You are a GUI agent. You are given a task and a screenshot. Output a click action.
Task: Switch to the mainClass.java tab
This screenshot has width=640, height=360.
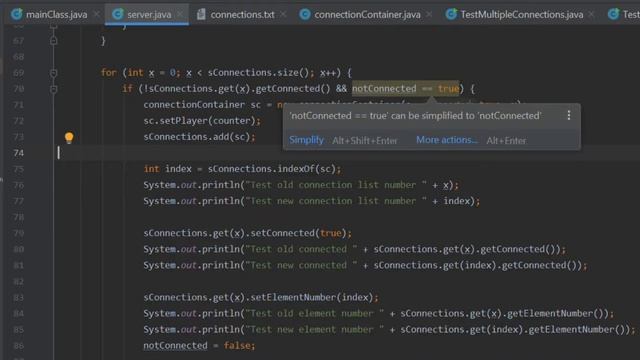tap(56, 15)
